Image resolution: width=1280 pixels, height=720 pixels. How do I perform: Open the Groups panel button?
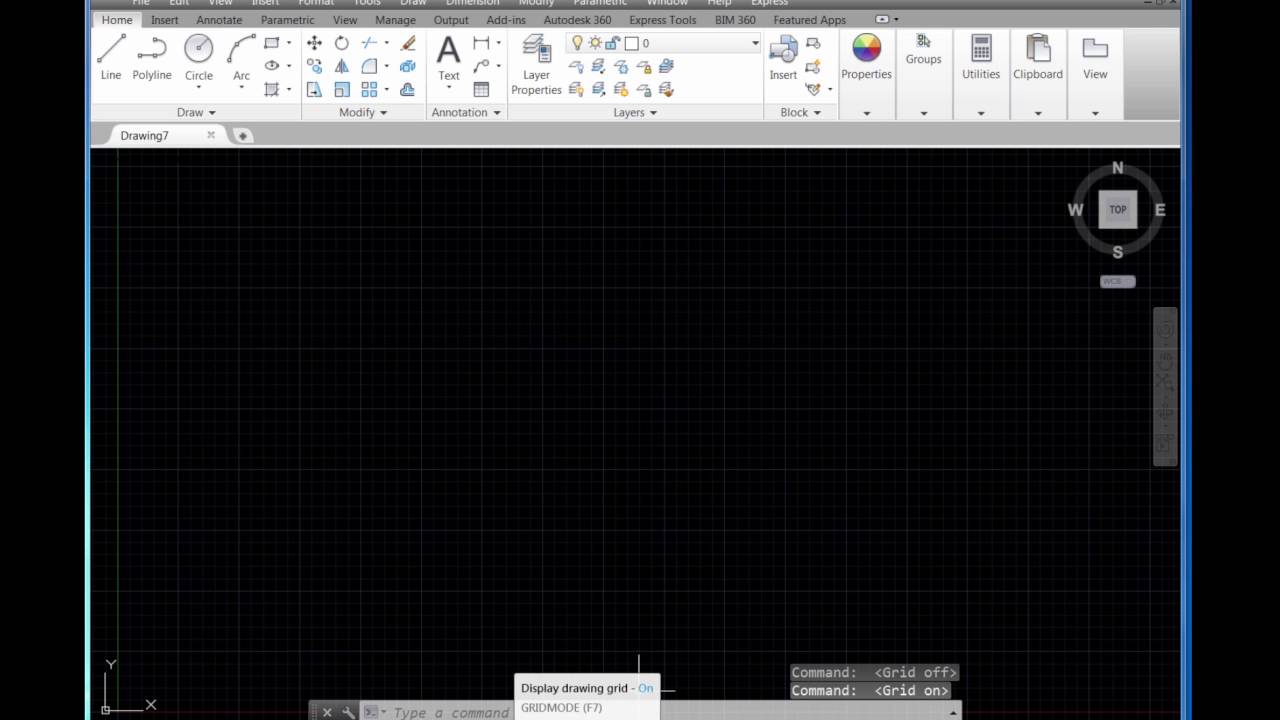[923, 50]
